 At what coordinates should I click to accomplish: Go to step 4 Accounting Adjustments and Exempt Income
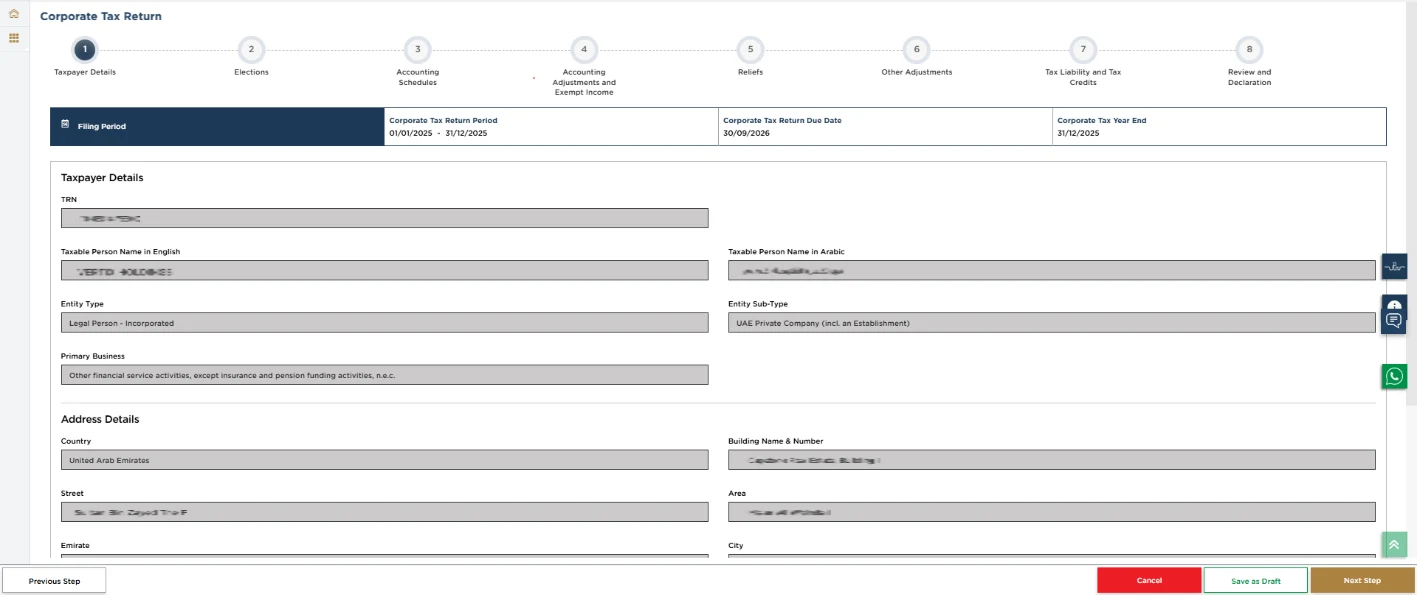click(x=584, y=49)
